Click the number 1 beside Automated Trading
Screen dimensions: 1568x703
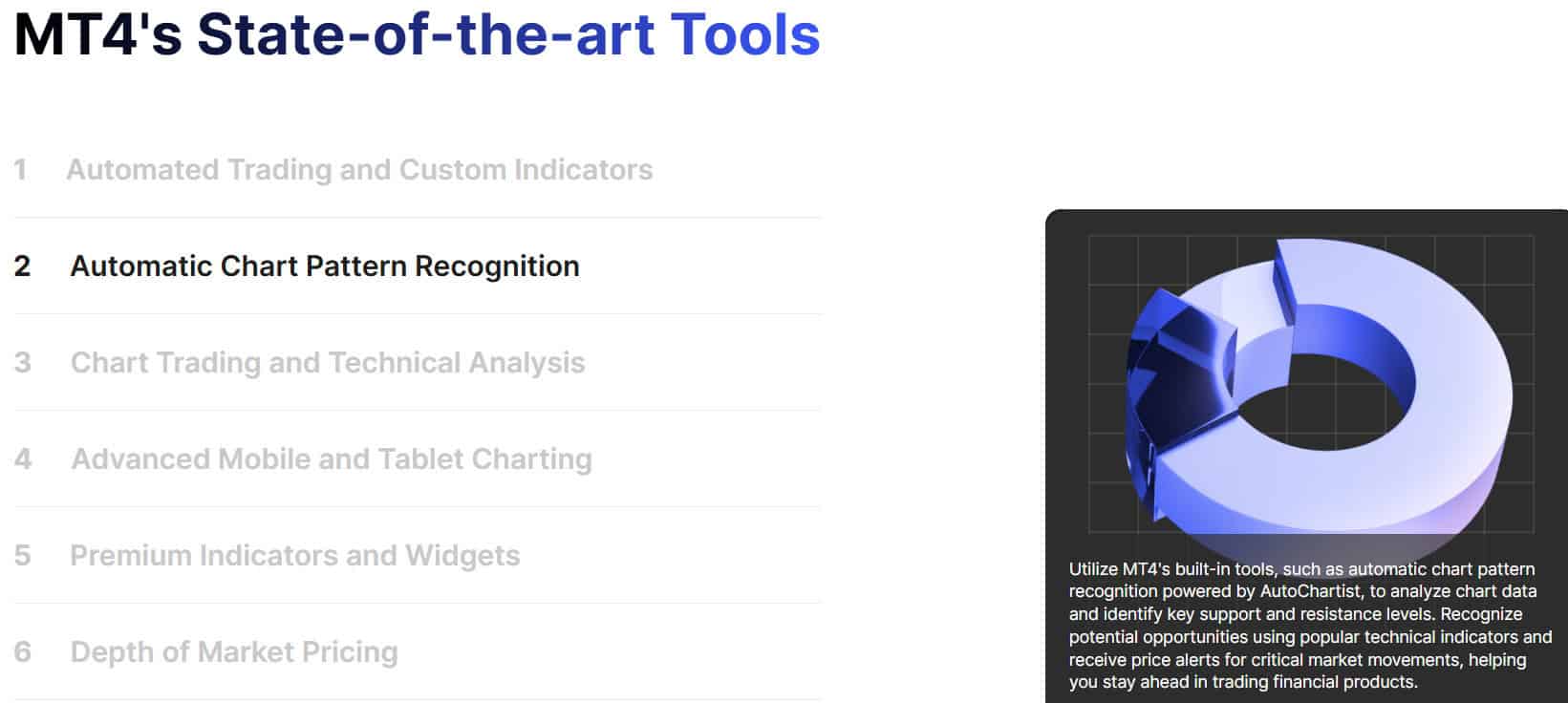tap(20, 170)
